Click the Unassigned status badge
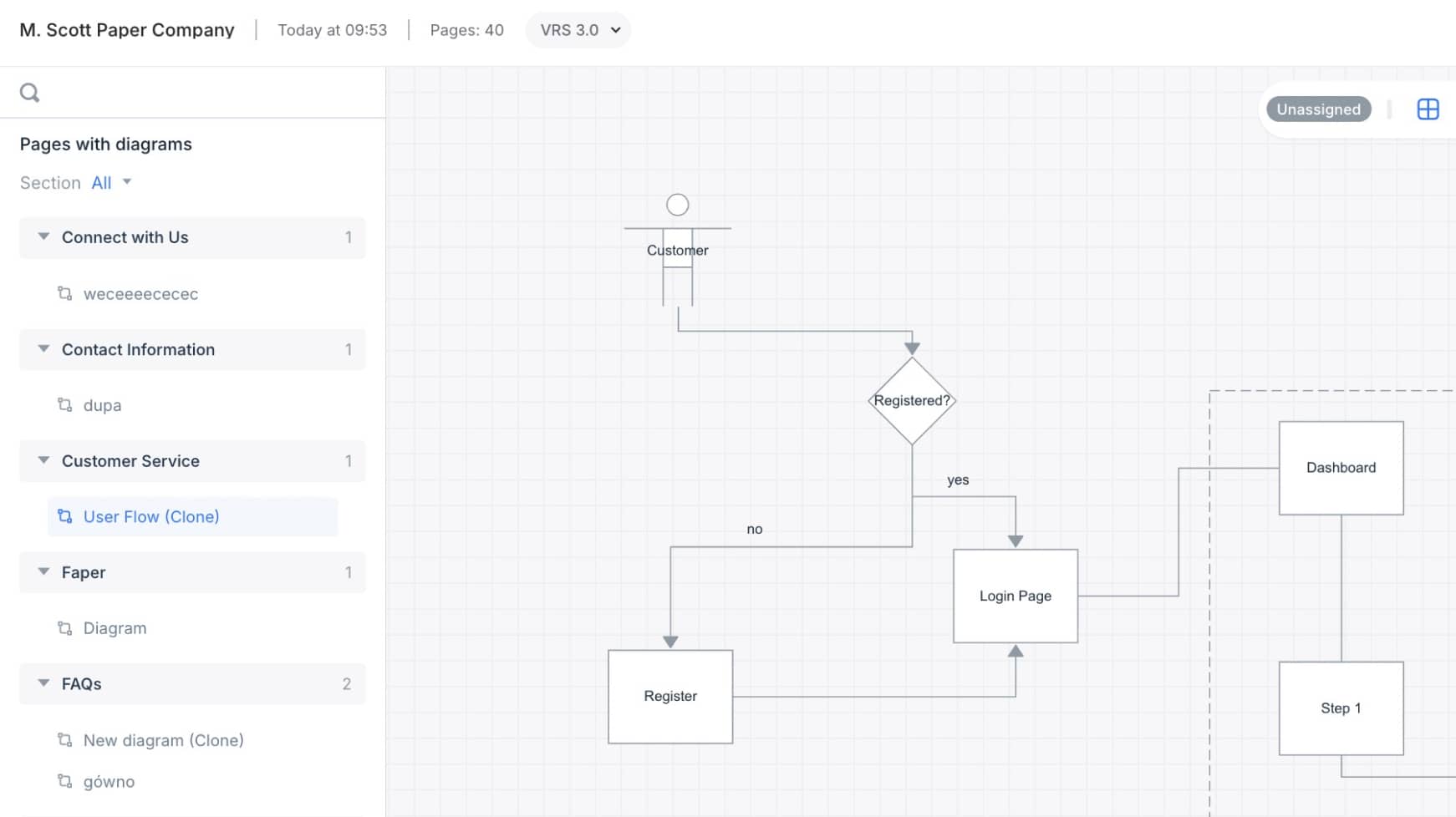The image size is (1456, 817). point(1318,109)
